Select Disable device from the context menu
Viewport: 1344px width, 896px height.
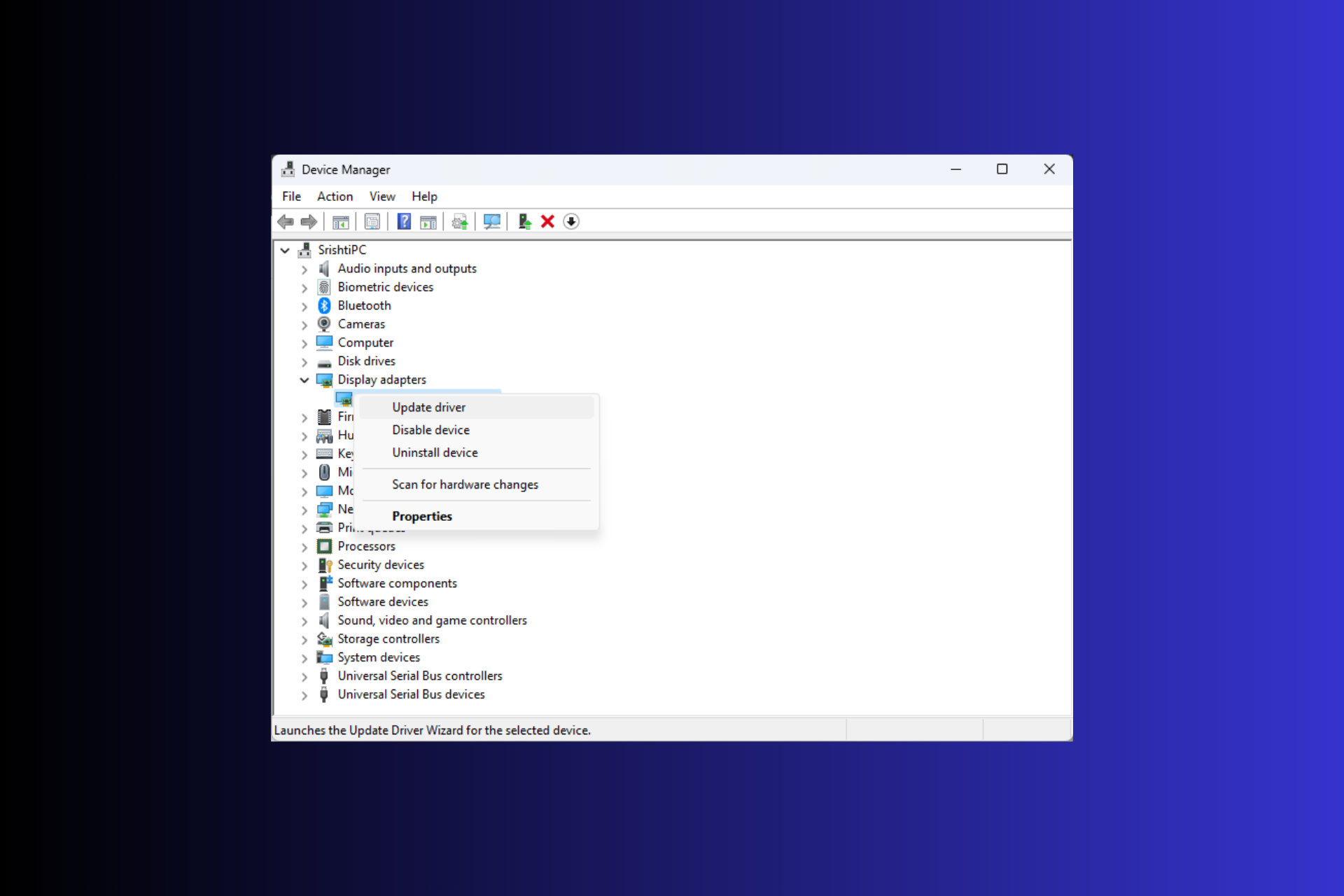point(430,430)
